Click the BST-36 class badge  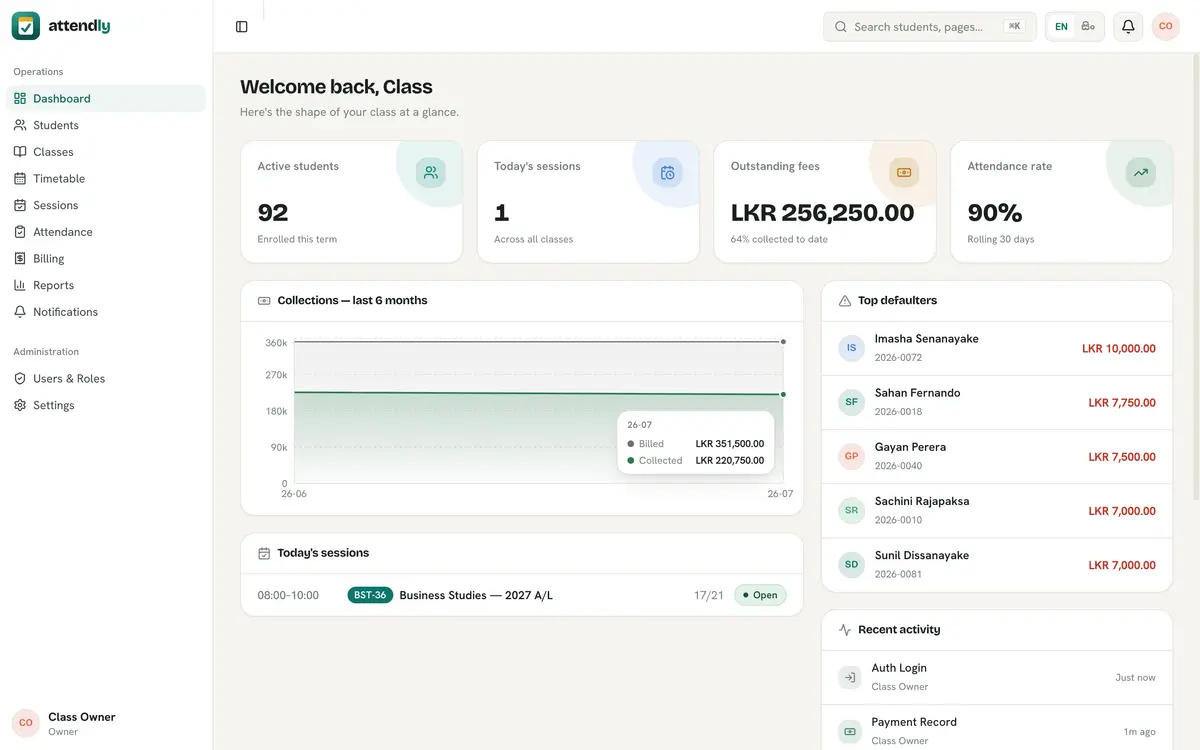pos(370,595)
